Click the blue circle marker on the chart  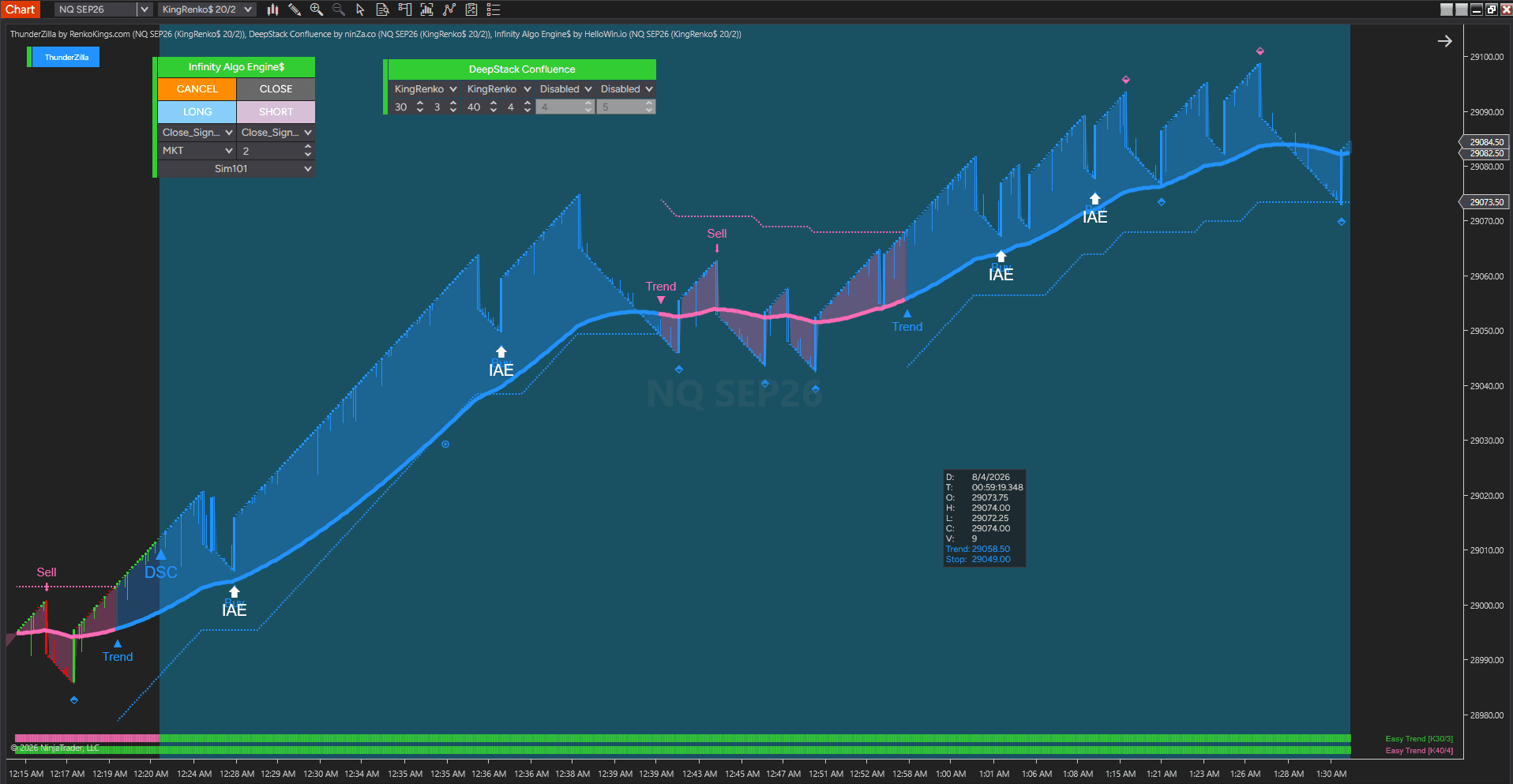click(445, 445)
